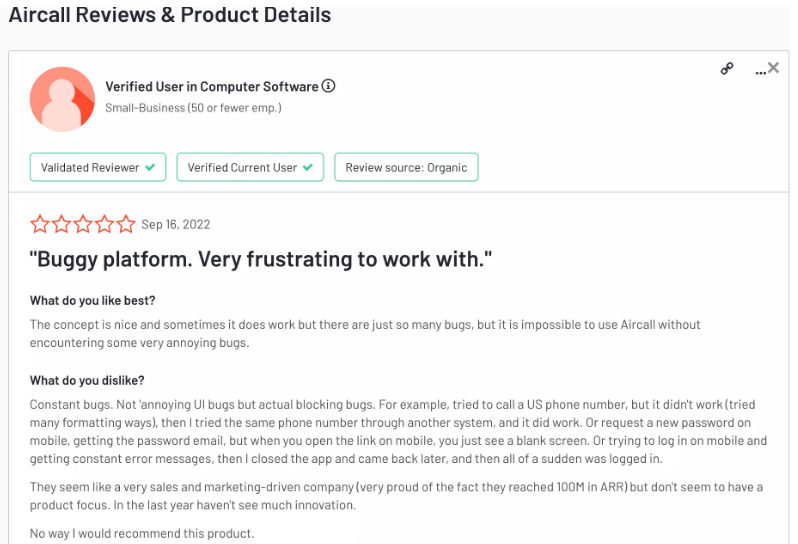Click the info icon beside Computer Software

329,86
